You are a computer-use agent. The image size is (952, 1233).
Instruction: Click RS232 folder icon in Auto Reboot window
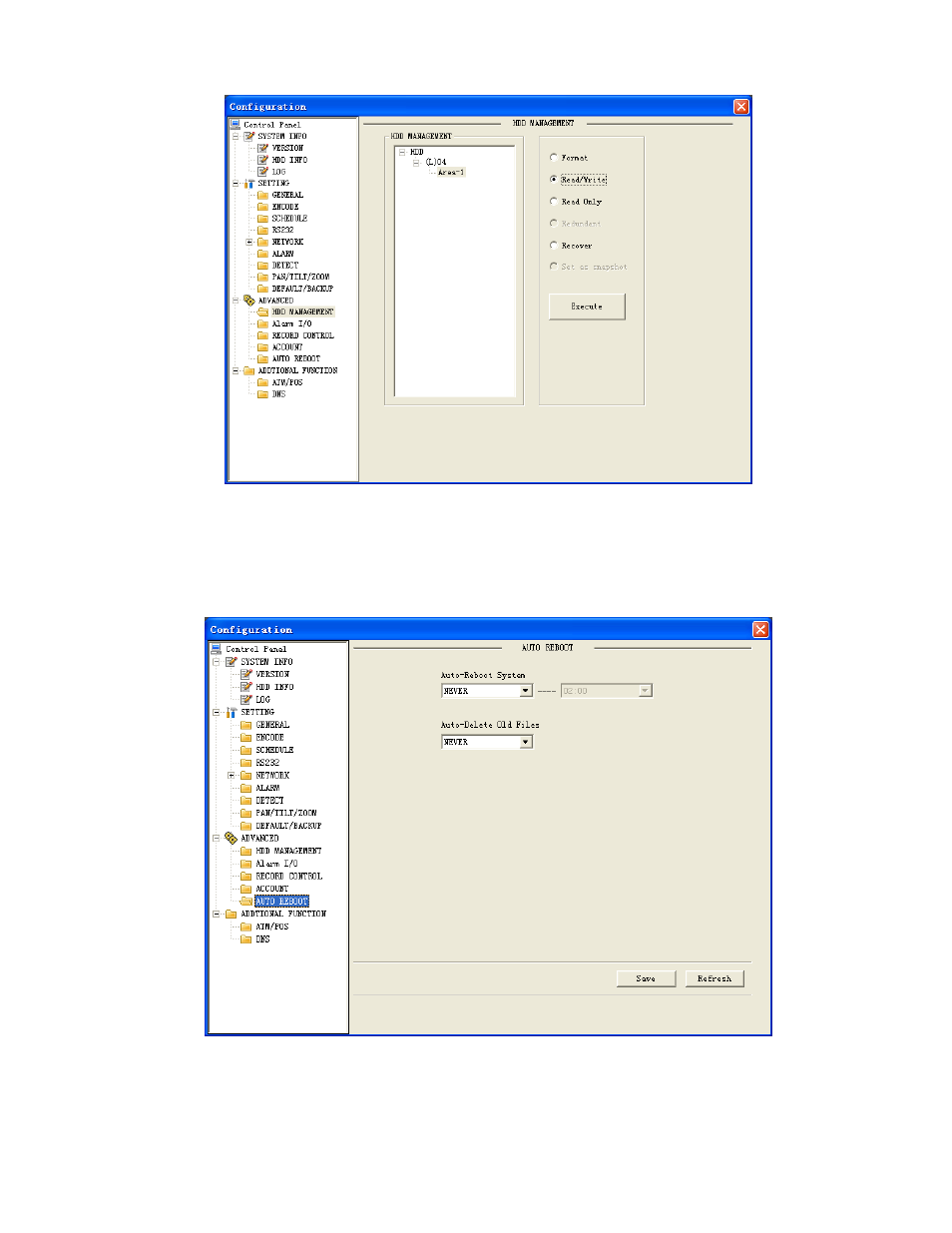246,763
